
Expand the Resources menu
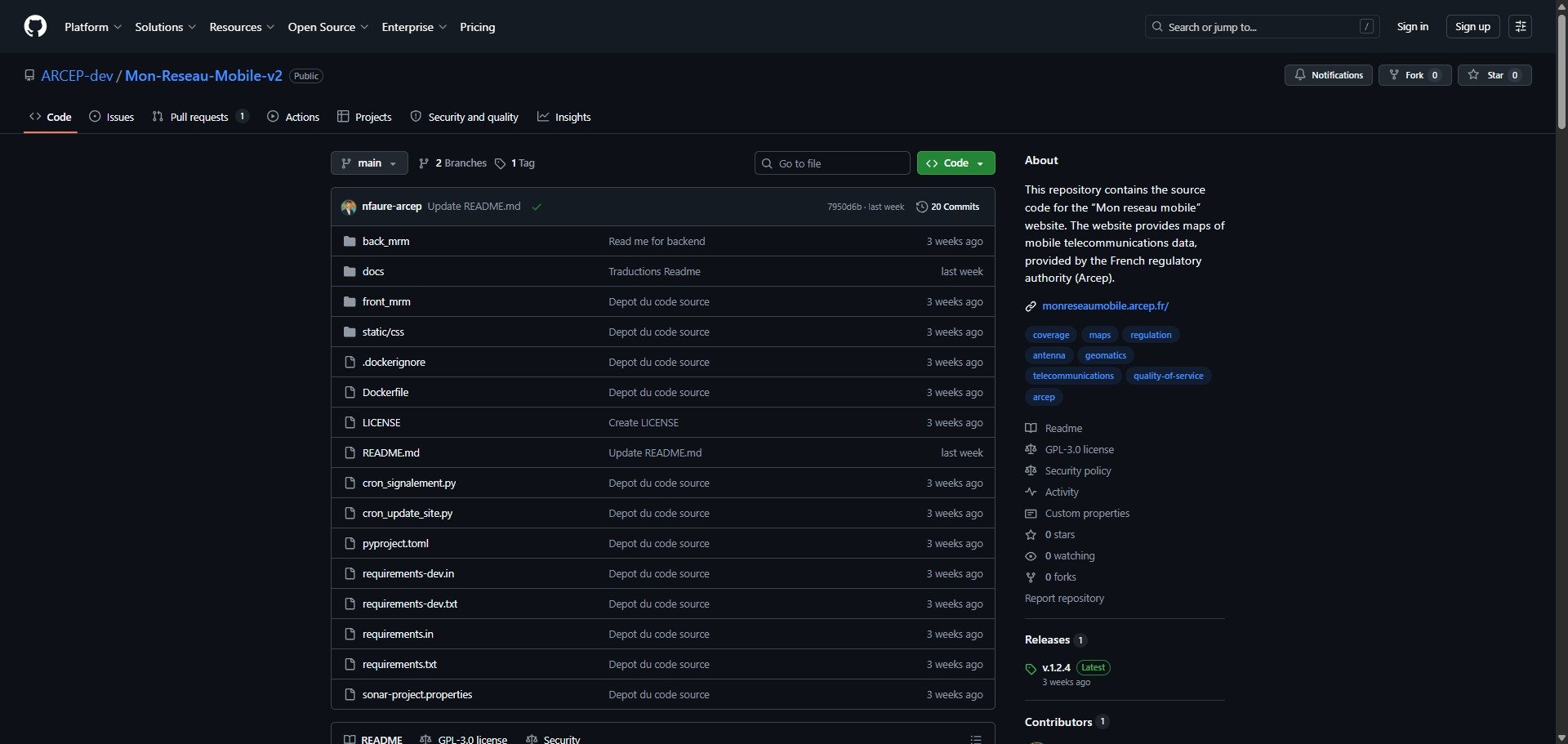tap(242, 27)
